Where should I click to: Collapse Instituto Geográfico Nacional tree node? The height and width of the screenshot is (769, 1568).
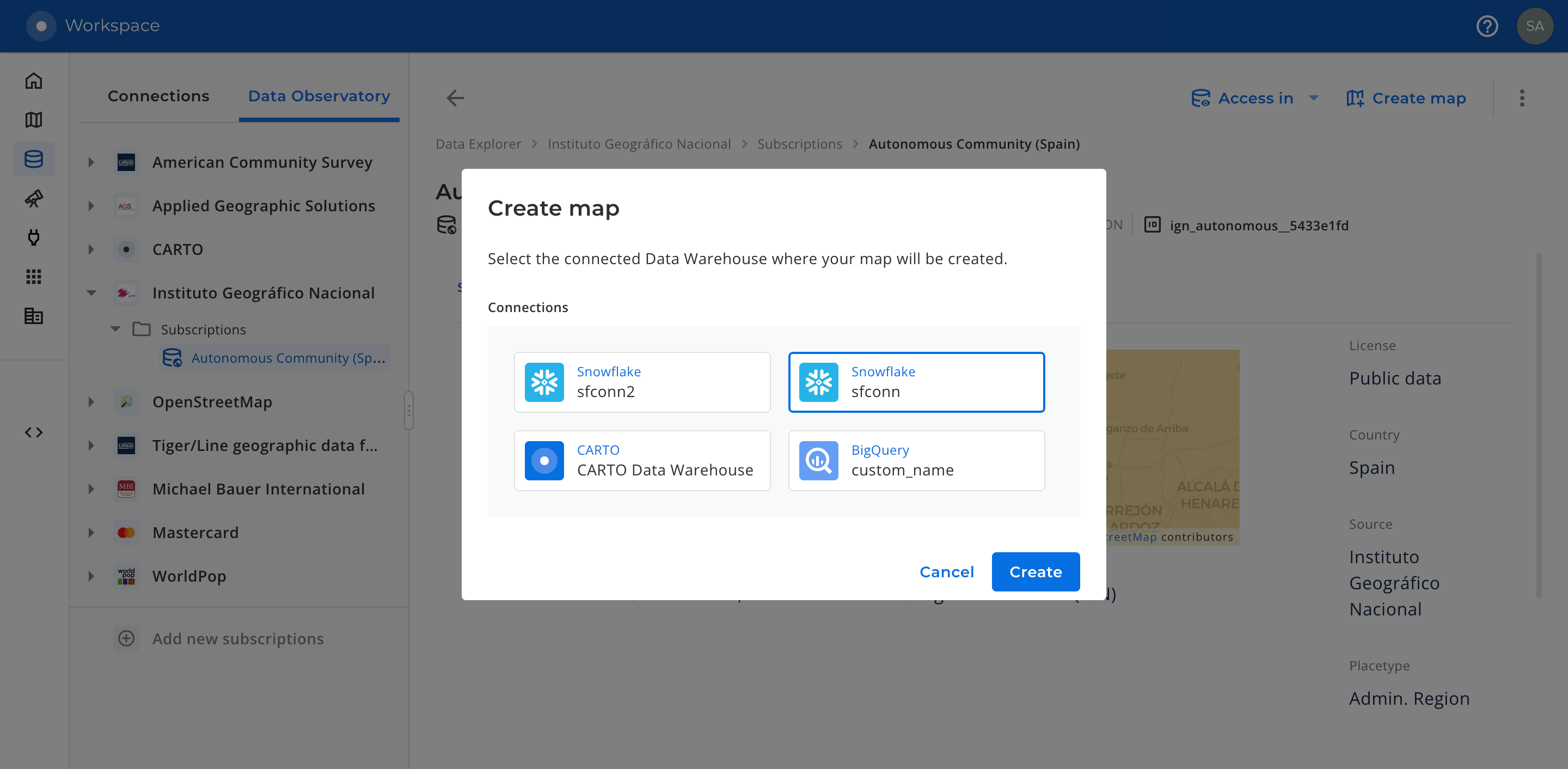pos(91,293)
